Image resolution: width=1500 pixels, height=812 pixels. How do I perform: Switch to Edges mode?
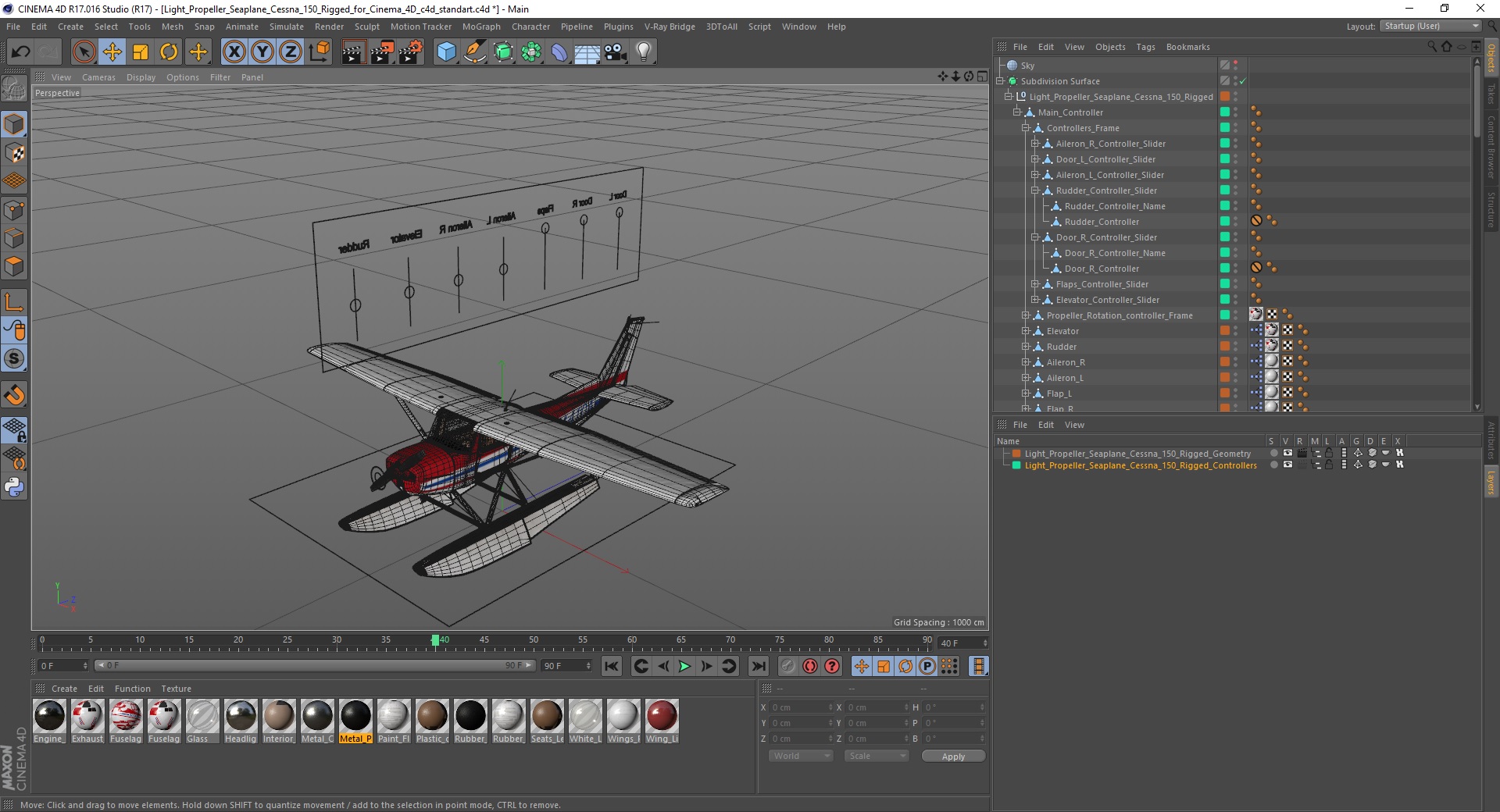[x=14, y=238]
